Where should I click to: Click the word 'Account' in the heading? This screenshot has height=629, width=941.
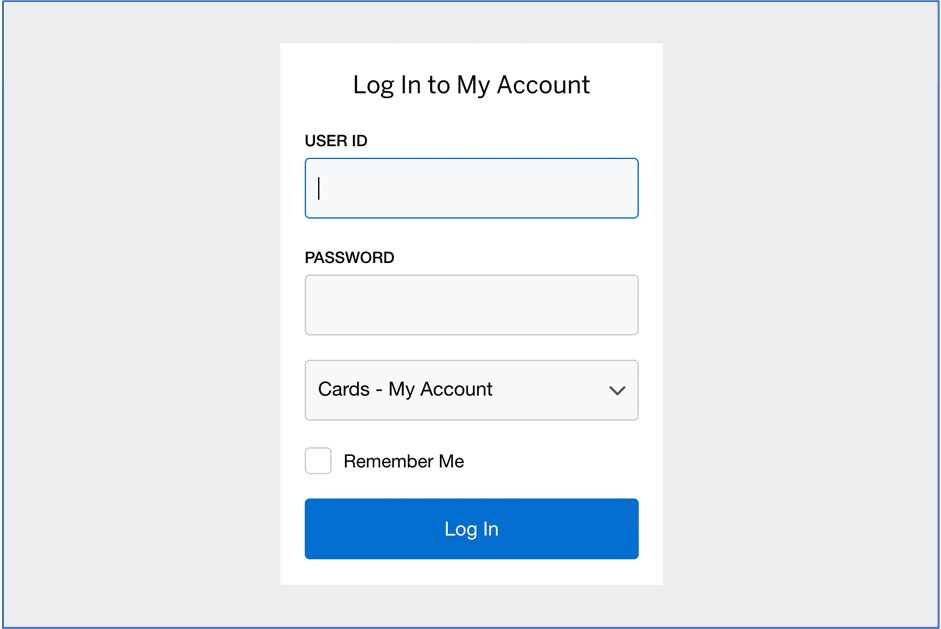544,85
